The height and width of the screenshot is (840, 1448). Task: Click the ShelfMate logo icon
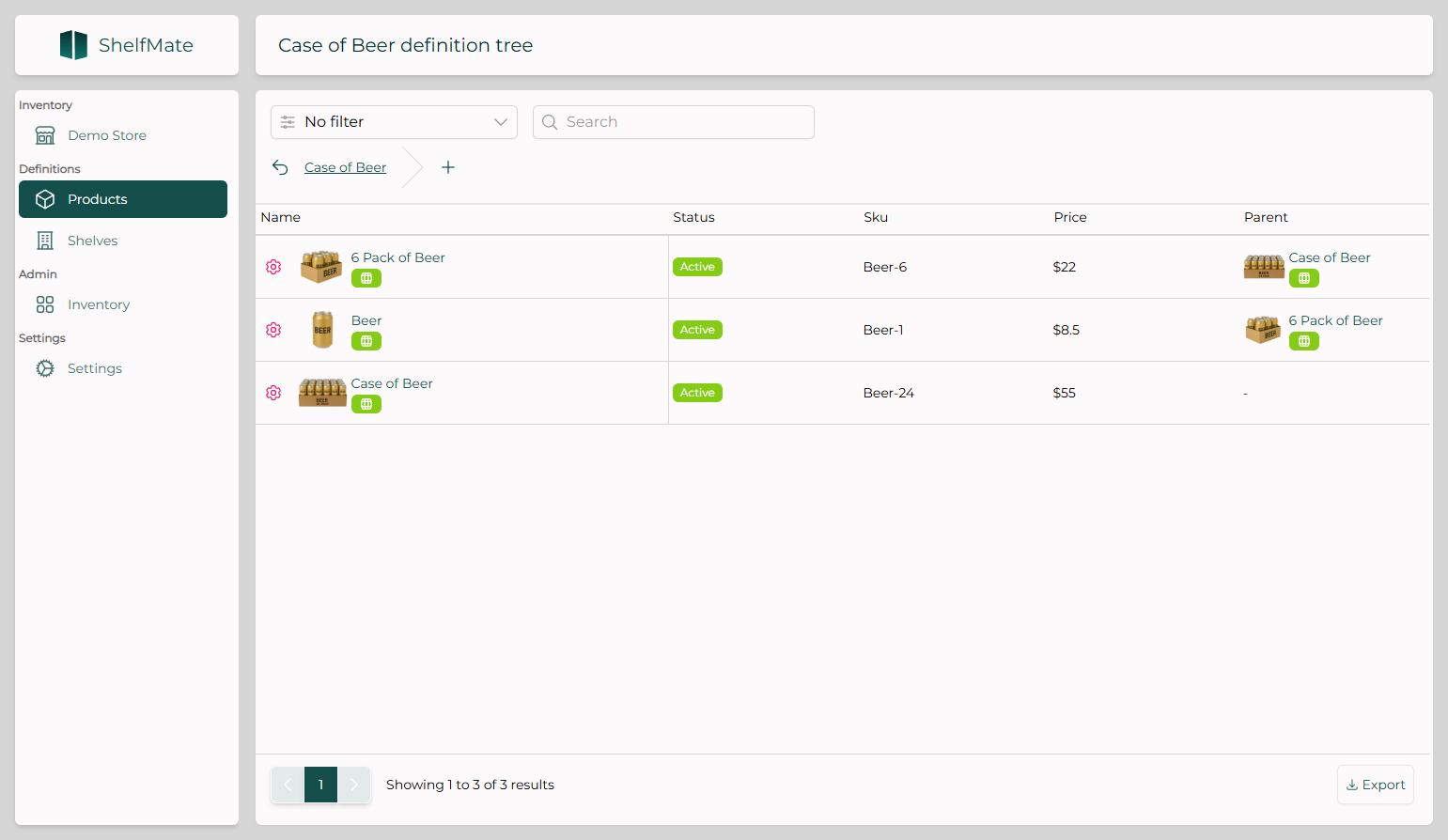coord(73,45)
